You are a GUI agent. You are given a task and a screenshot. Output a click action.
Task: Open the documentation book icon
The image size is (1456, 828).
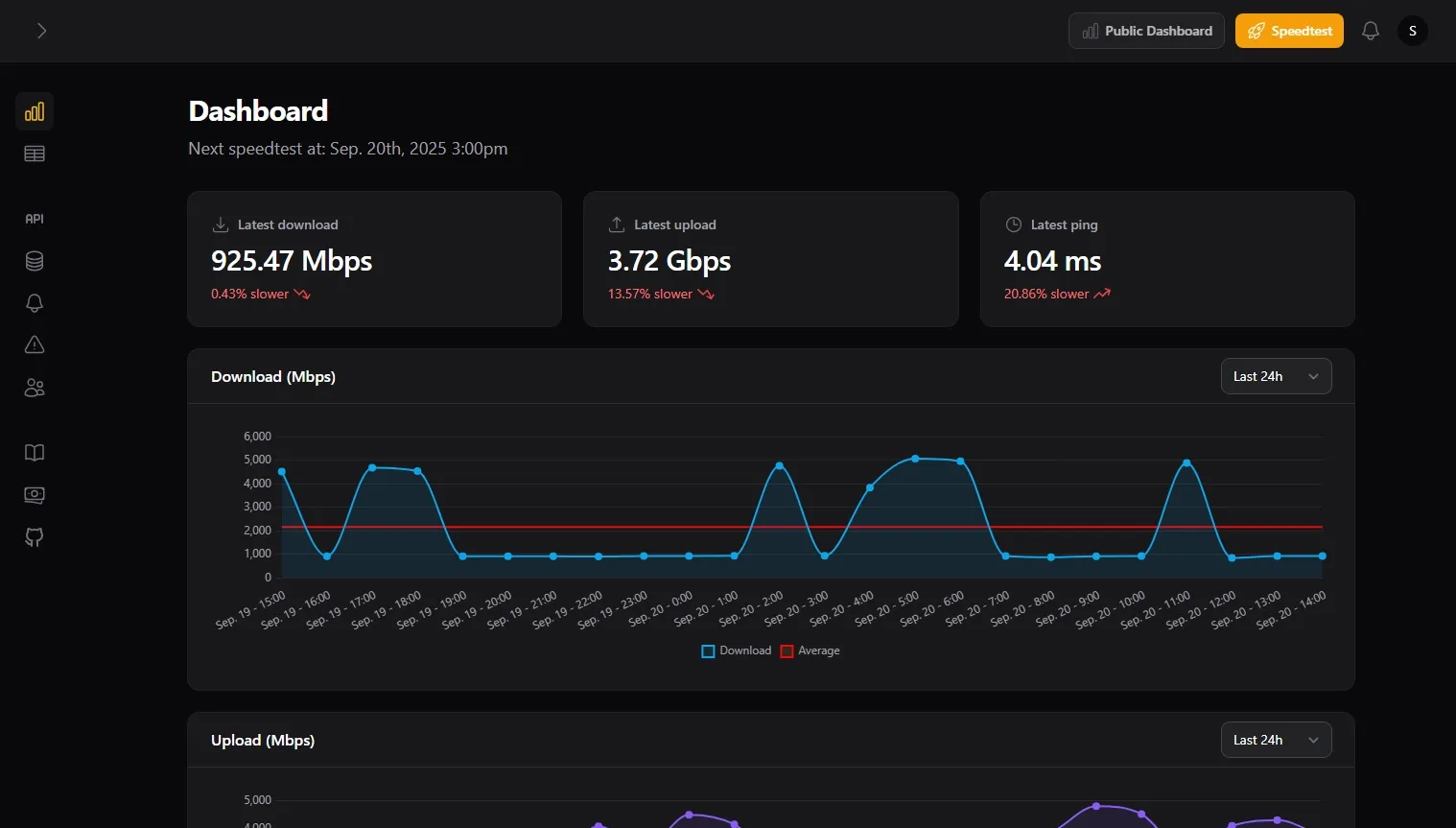tap(35, 453)
